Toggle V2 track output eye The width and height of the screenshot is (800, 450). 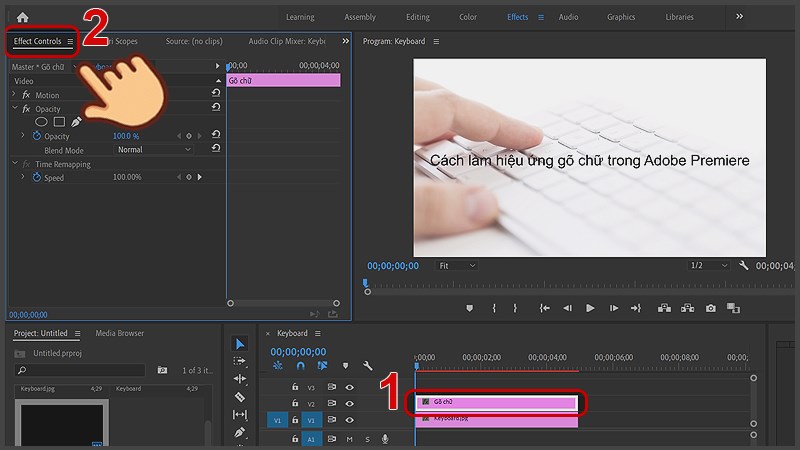[x=349, y=404]
